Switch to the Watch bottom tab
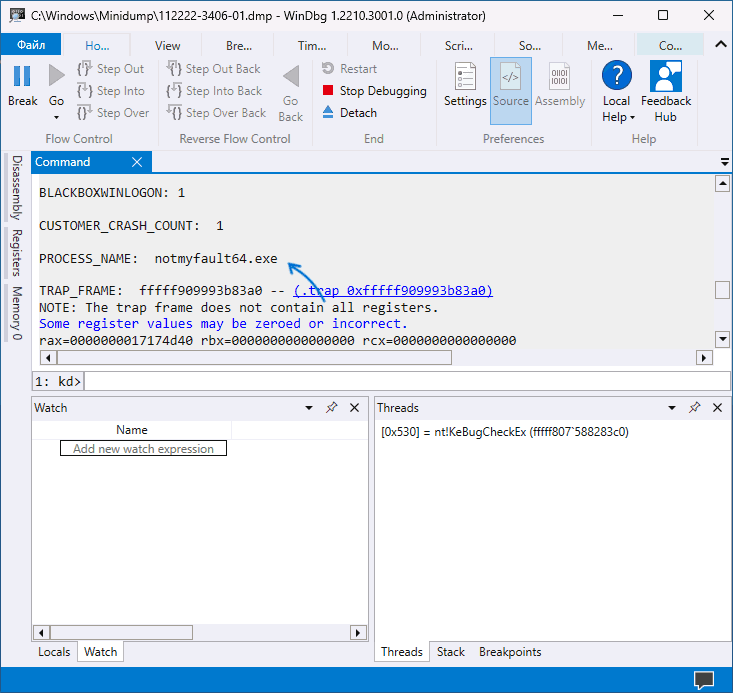Viewport: 733px width, 693px height. click(x=101, y=652)
